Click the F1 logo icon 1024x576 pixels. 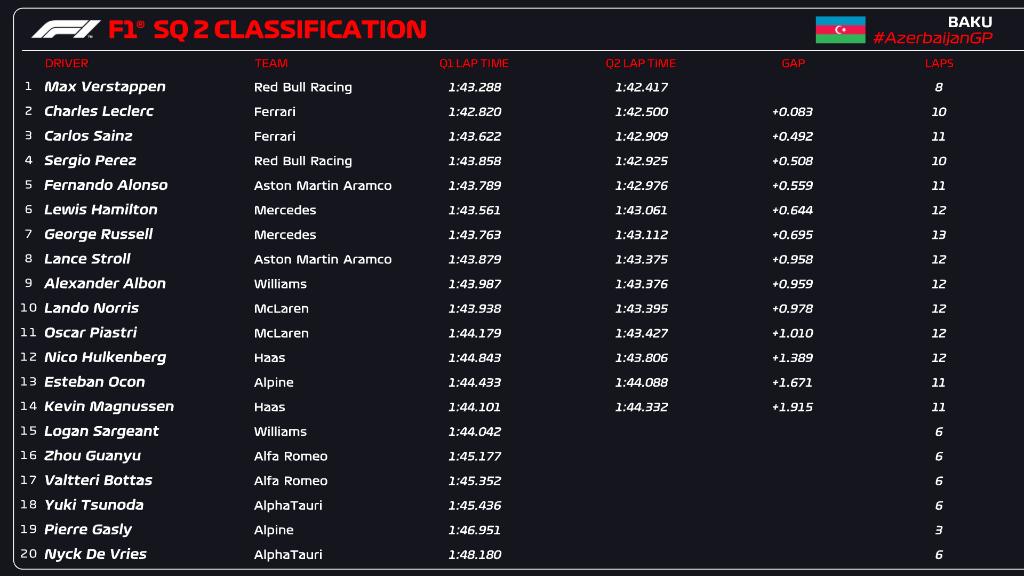click(65, 30)
